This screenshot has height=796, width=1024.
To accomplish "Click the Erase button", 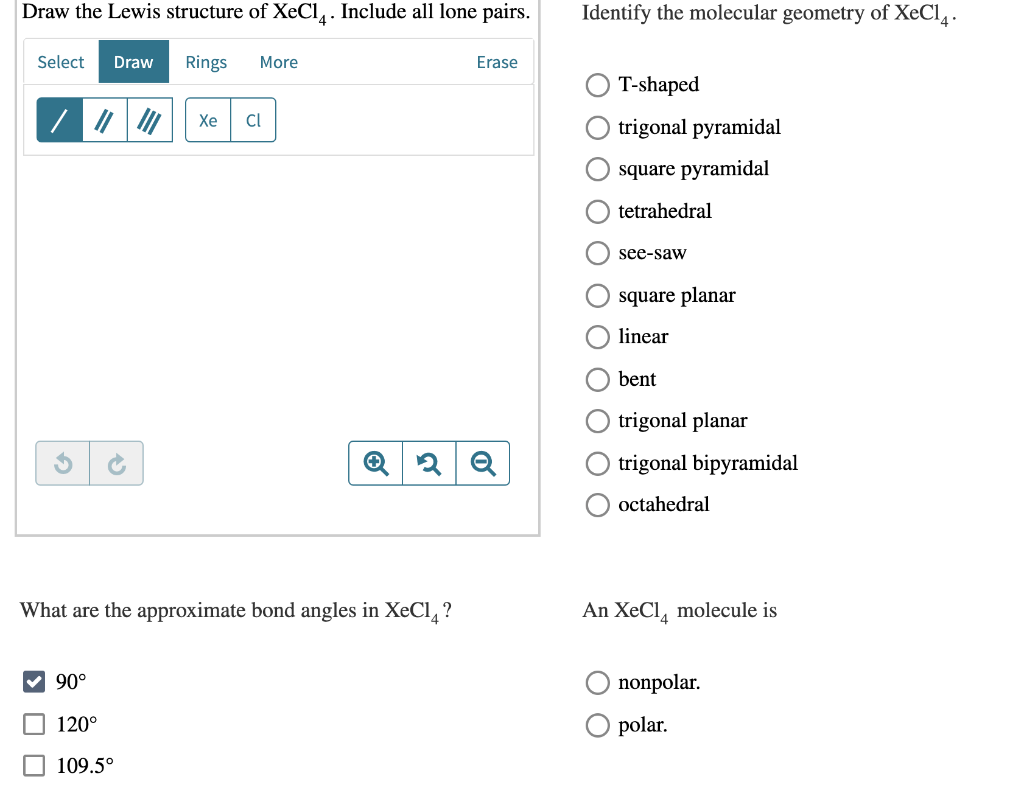I will [497, 62].
